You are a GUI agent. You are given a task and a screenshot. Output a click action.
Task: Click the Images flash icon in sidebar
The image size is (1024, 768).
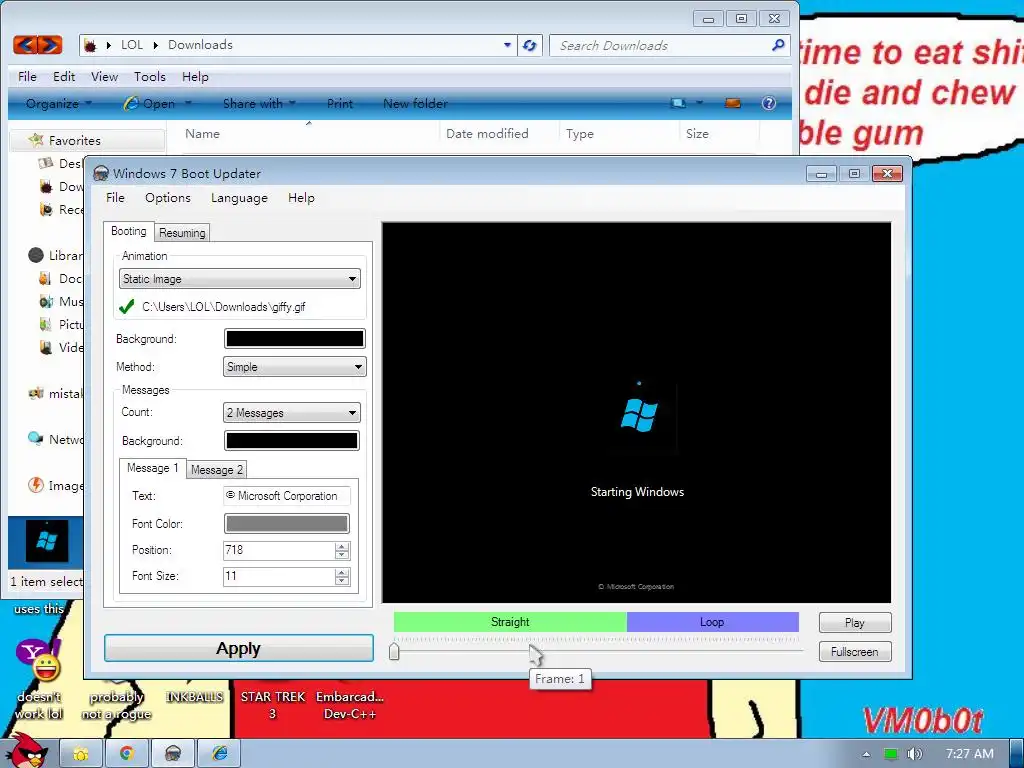click(x=36, y=485)
